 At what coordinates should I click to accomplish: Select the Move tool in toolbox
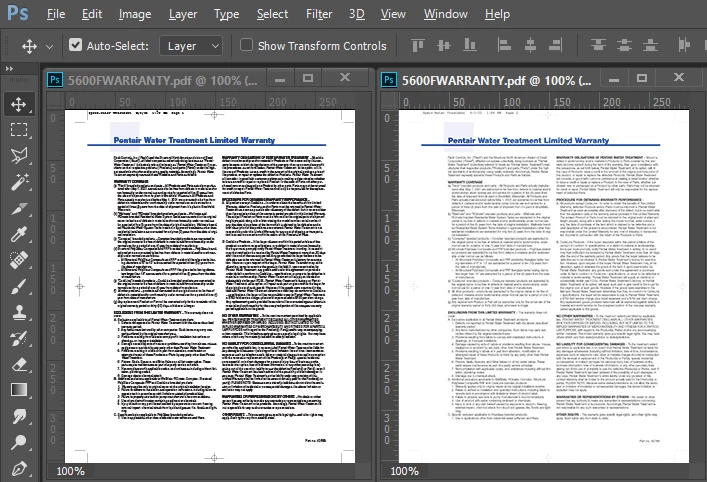(x=18, y=104)
